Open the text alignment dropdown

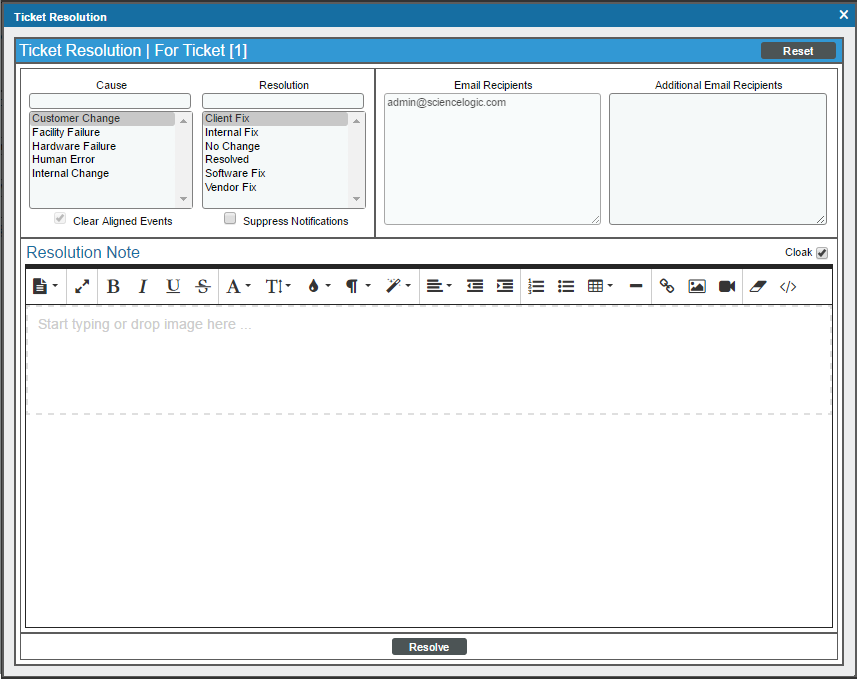tap(438, 286)
